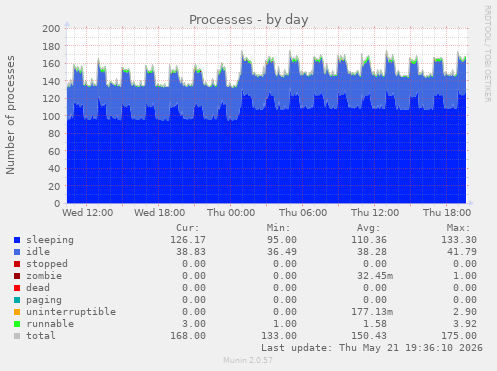Click idle maximum value 41.79
This screenshot has width=497, height=371.
[x=462, y=252]
